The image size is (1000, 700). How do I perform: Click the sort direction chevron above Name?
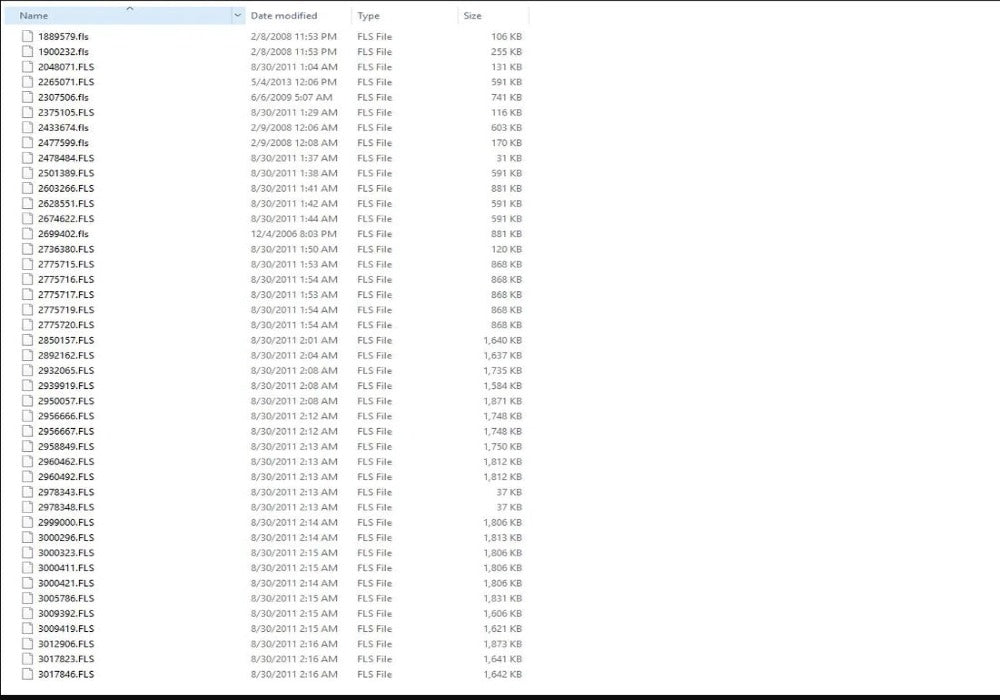[129, 8]
